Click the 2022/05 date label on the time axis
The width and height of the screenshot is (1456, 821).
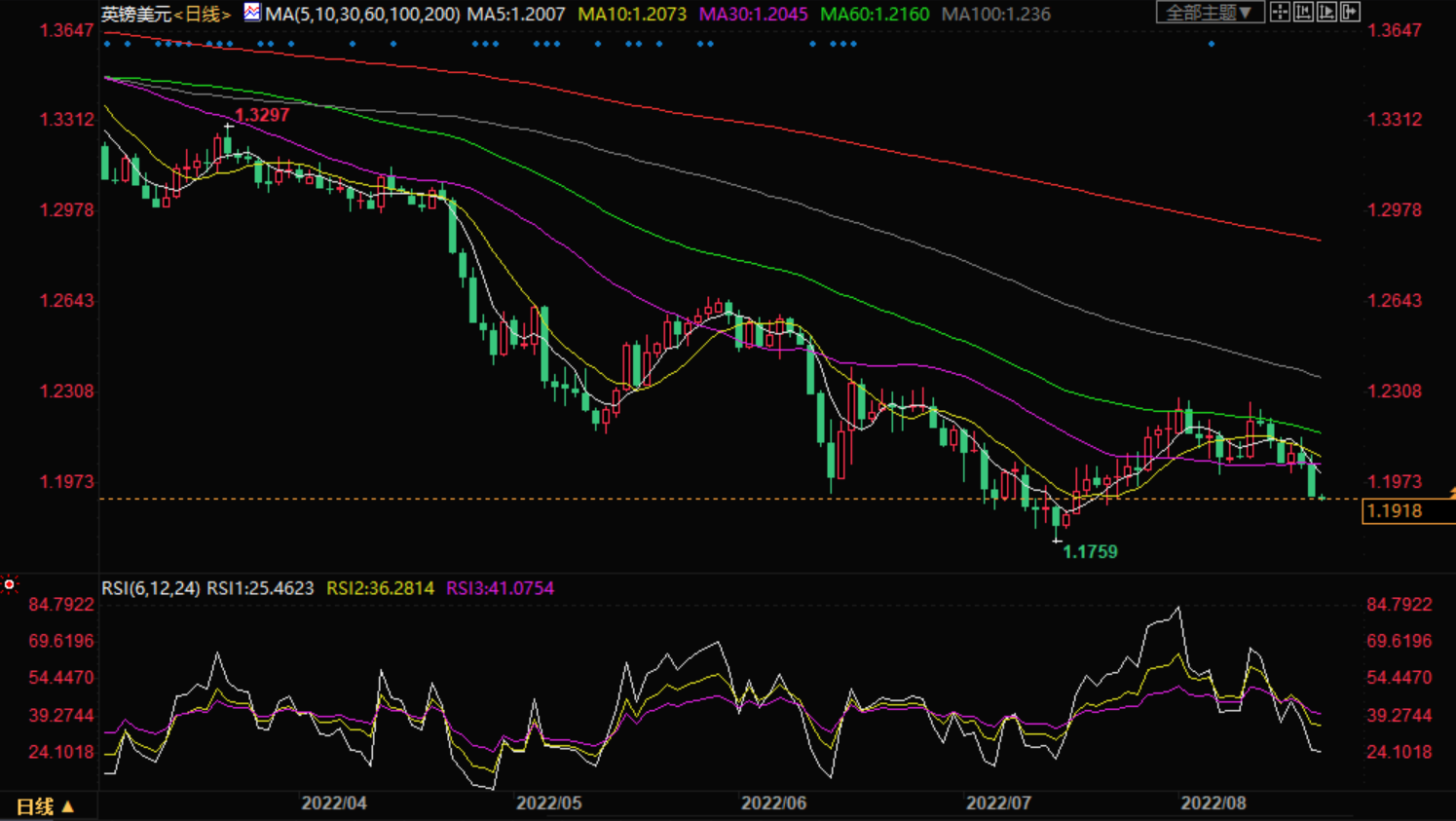(x=548, y=803)
